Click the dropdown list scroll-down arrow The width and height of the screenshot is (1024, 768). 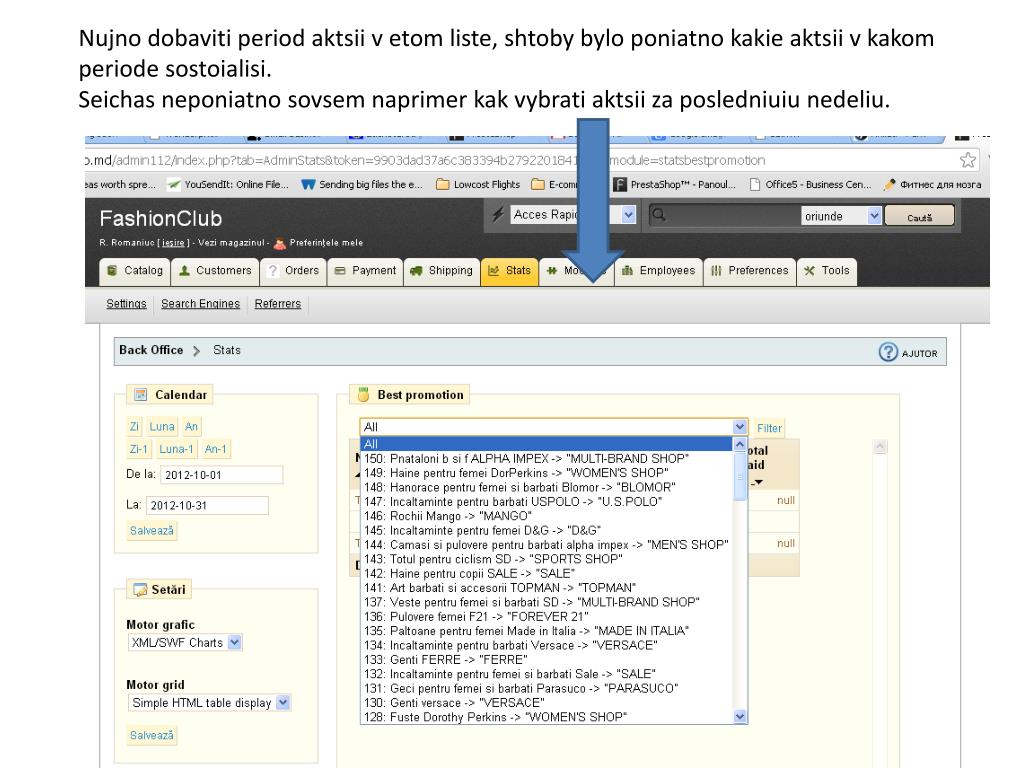tap(740, 716)
